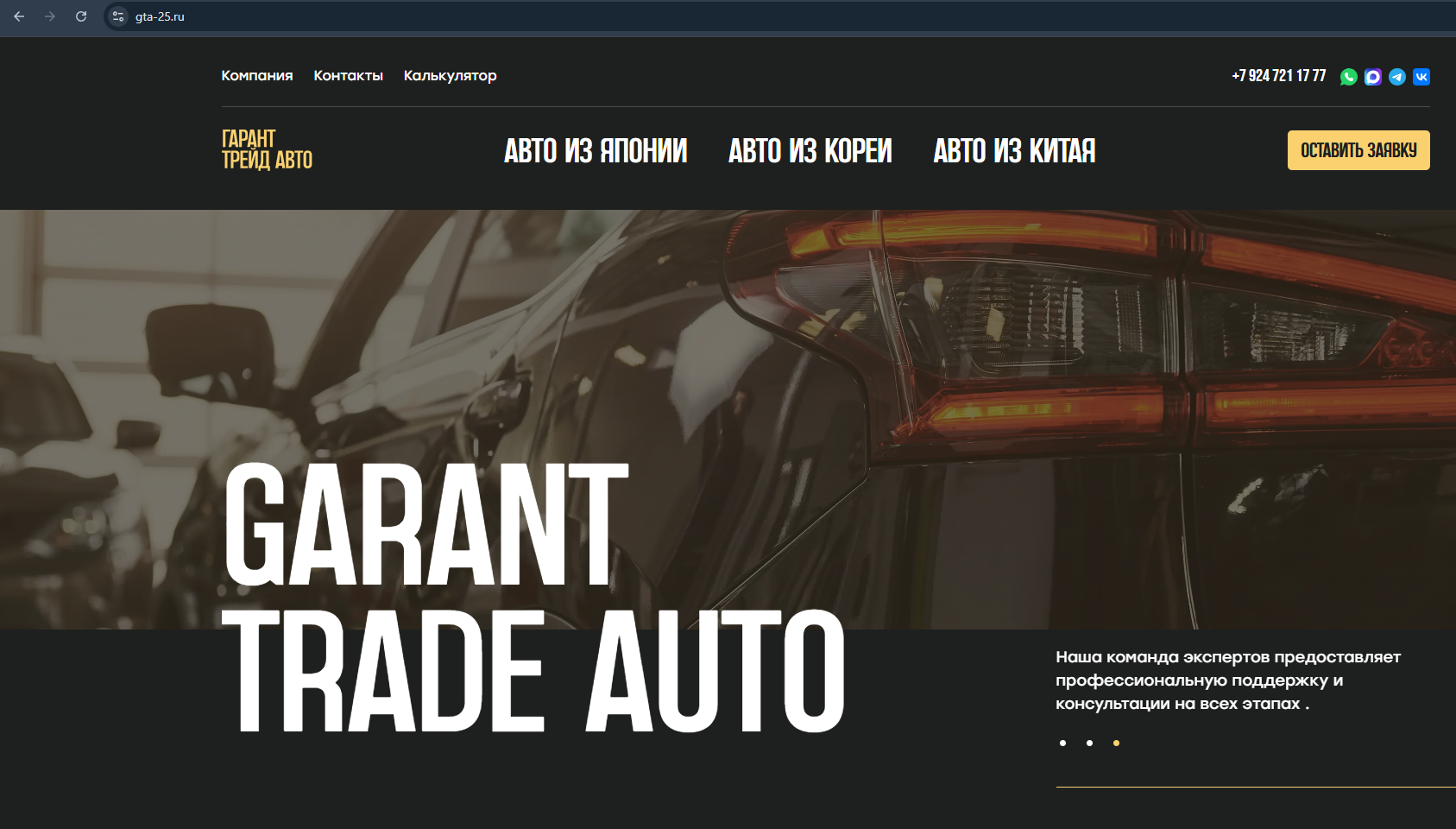
Task: Open the Калькулятор menu link
Action: 450,76
